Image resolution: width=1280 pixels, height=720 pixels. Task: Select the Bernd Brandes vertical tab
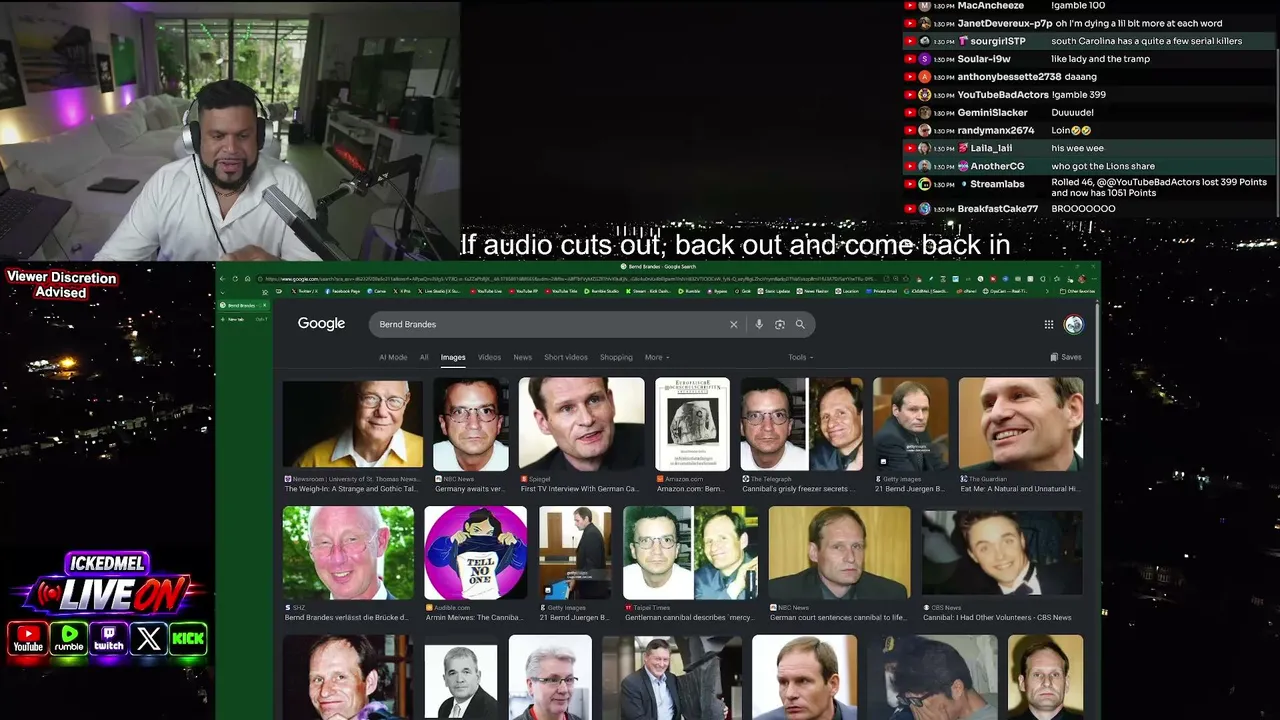pyautogui.click(x=241, y=305)
